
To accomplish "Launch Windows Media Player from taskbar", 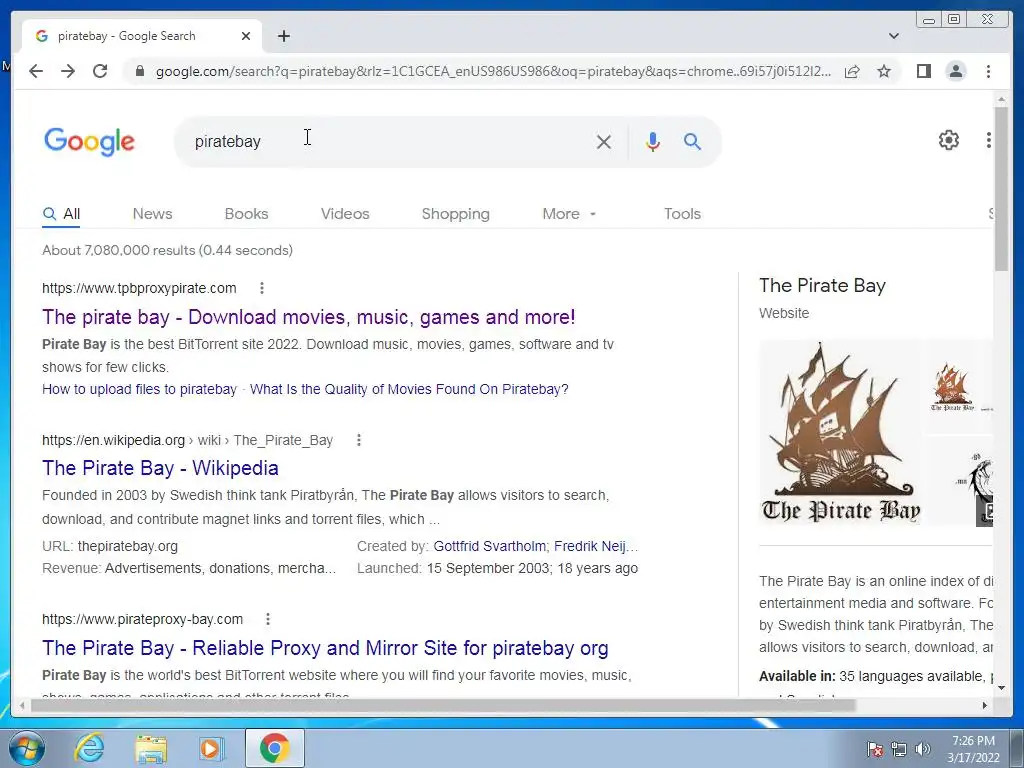I will pyautogui.click(x=210, y=748).
